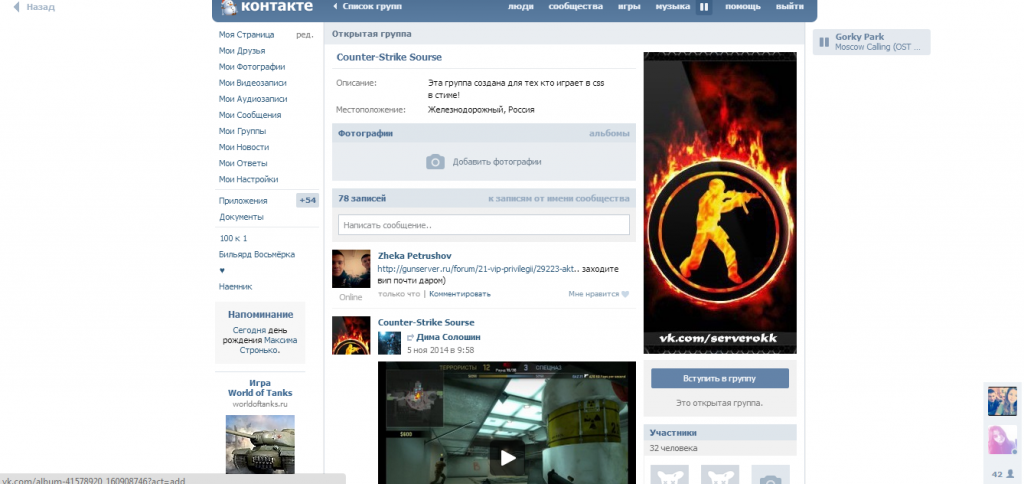Open the +54 applications counter badge
1024x484 pixels.
point(307,201)
